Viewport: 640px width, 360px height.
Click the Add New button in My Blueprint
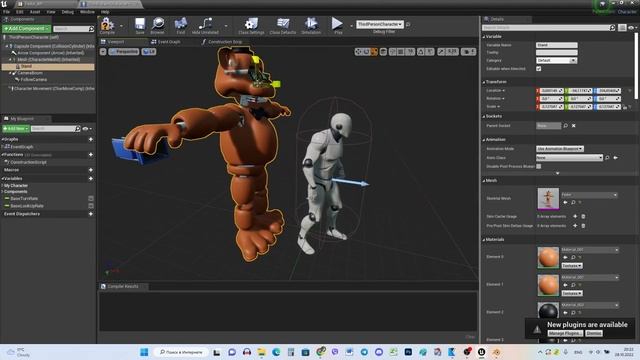coord(16,129)
